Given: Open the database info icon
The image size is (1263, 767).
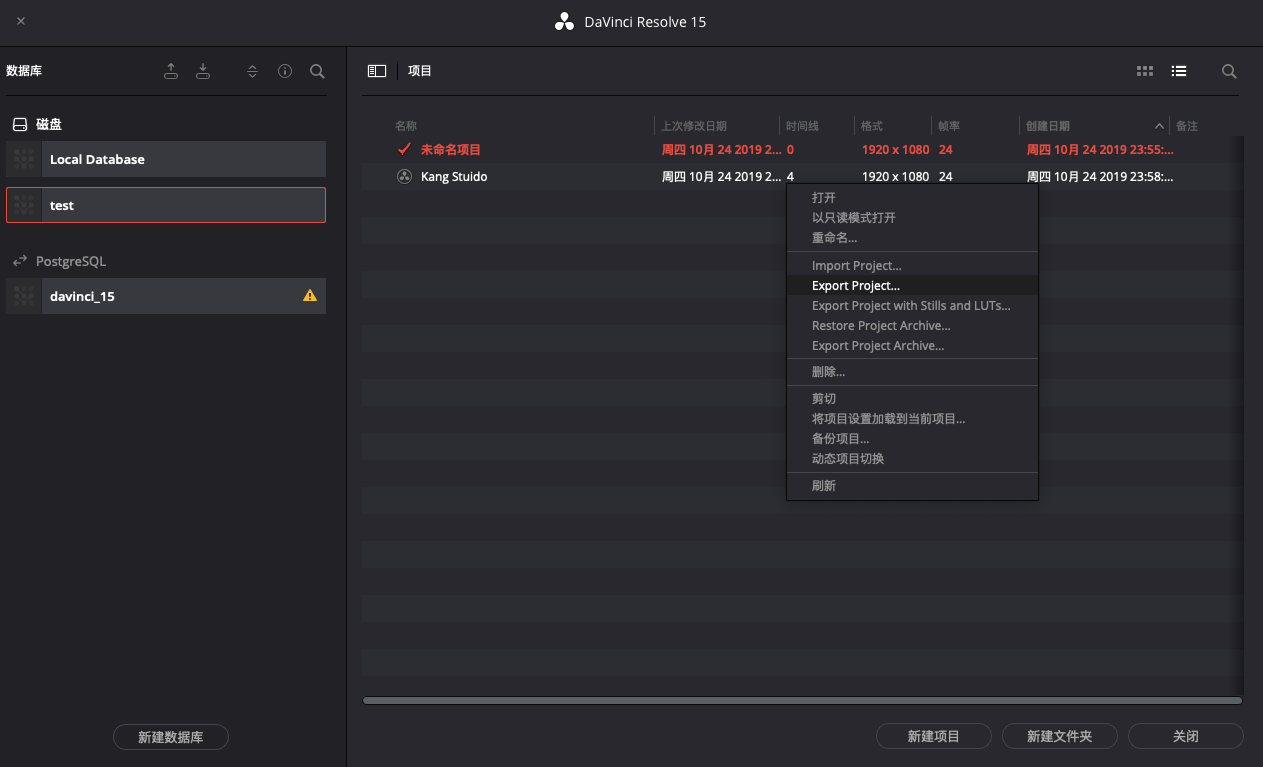Looking at the screenshot, I should point(285,71).
